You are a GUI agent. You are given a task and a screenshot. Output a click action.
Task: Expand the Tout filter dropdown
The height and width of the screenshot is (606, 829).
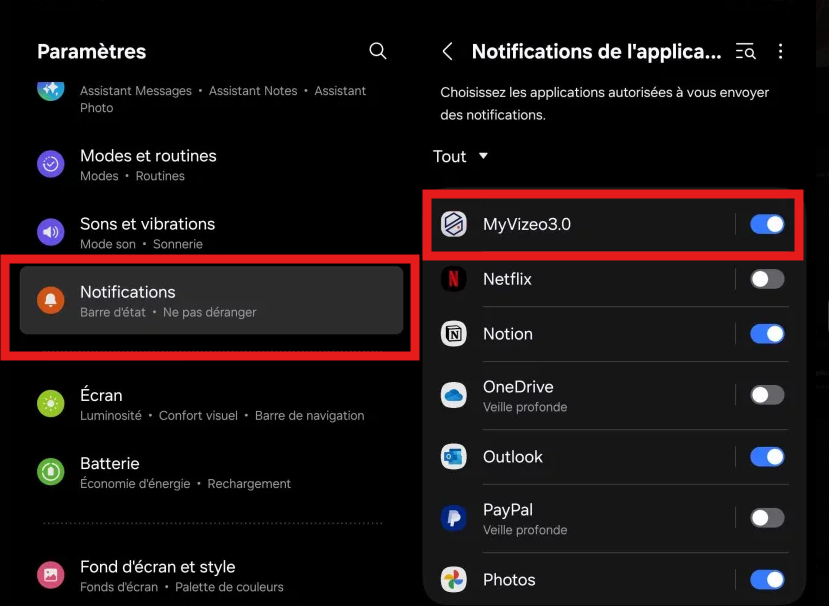tap(460, 156)
